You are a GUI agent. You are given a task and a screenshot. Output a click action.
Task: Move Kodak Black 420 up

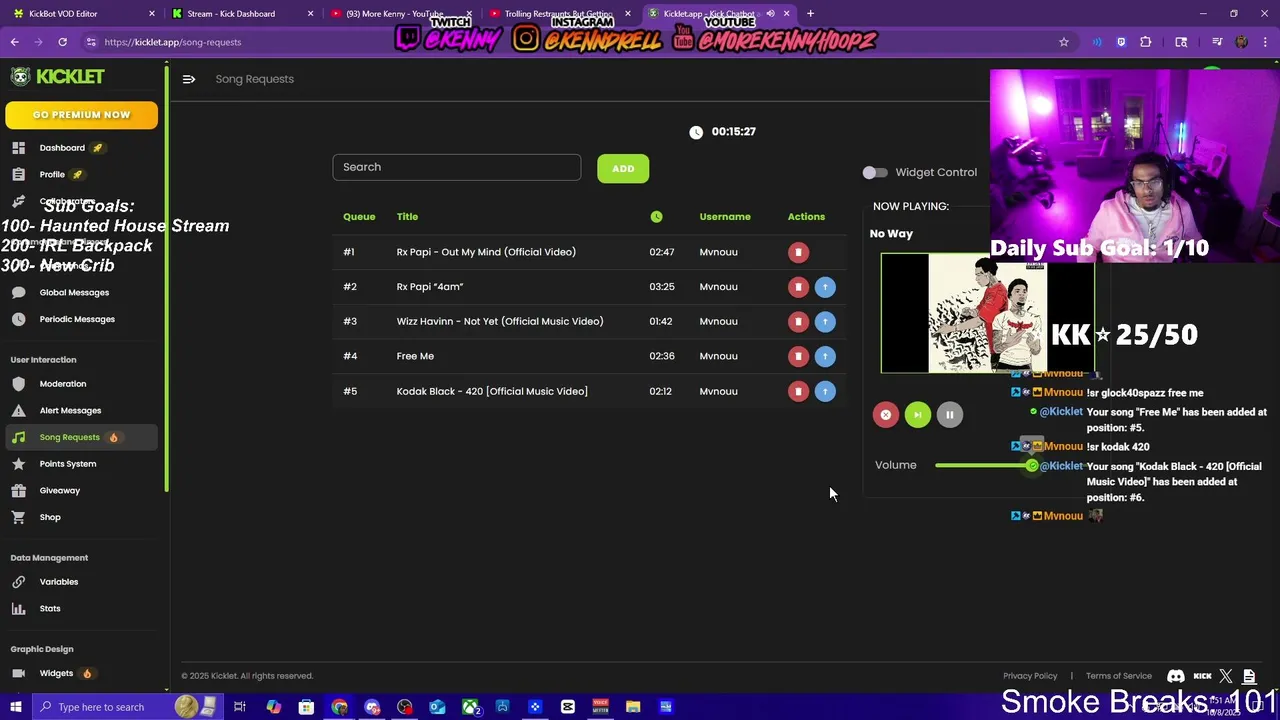click(x=825, y=391)
